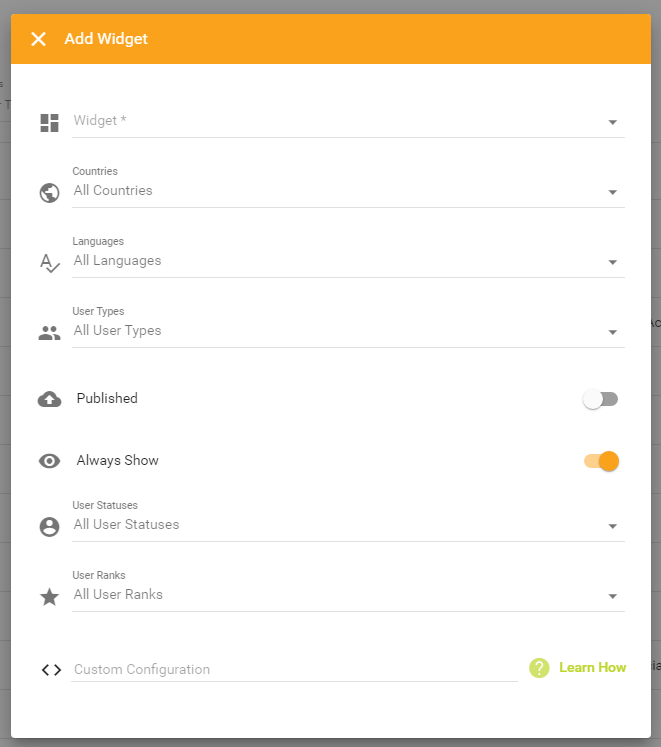
Task: Click the account circle icon beside User Statuses
Action: [50, 527]
